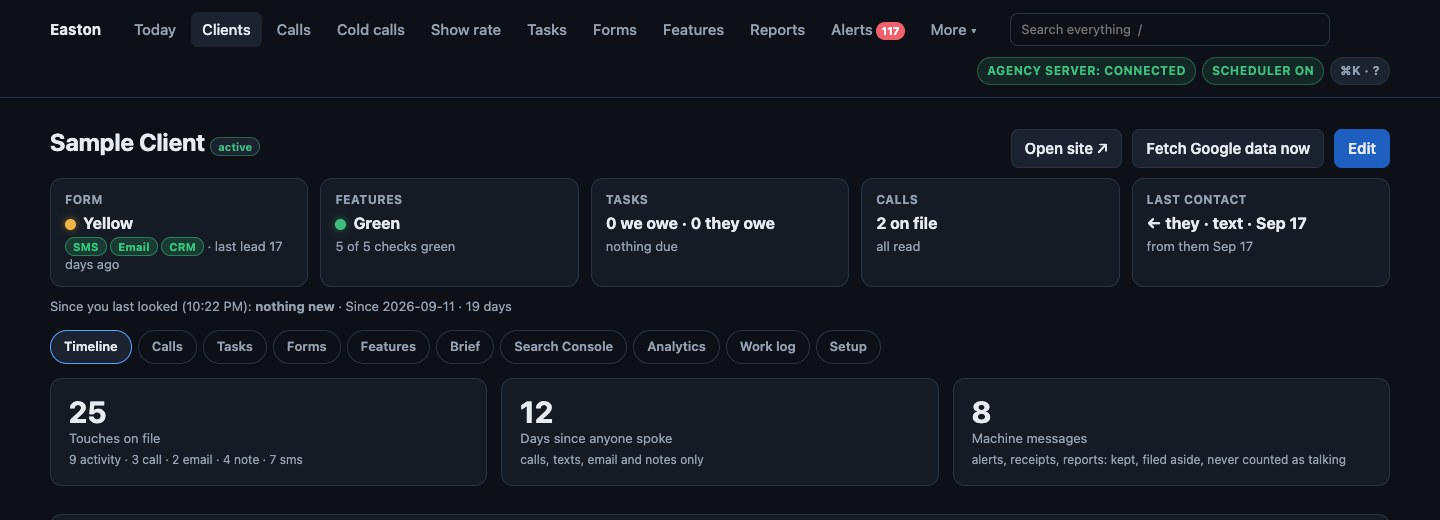Open the Tasks summary card
1440x520 pixels.
pyautogui.click(x=720, y=232)
